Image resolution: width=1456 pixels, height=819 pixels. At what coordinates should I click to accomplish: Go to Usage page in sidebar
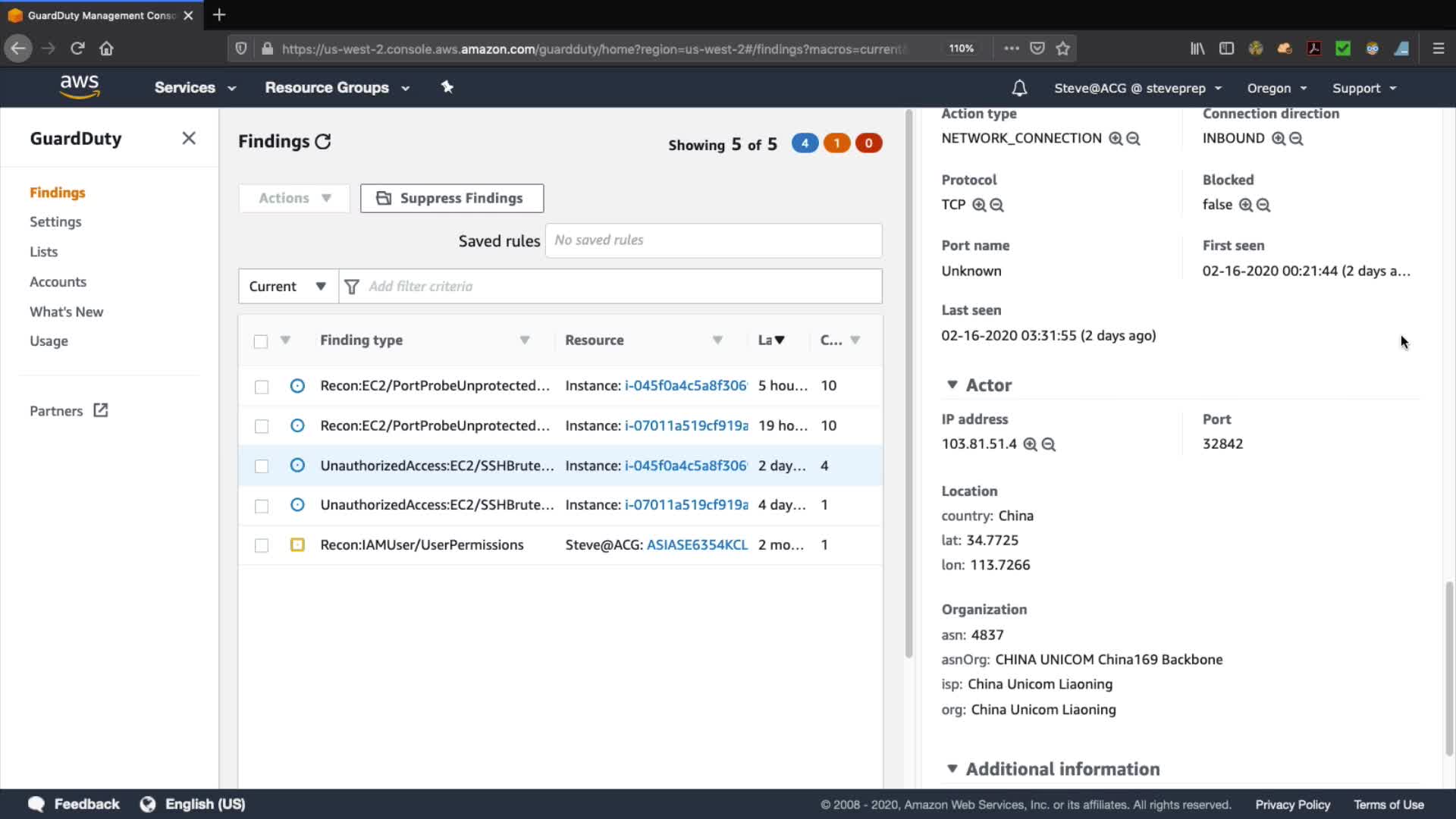pos(49,341)
